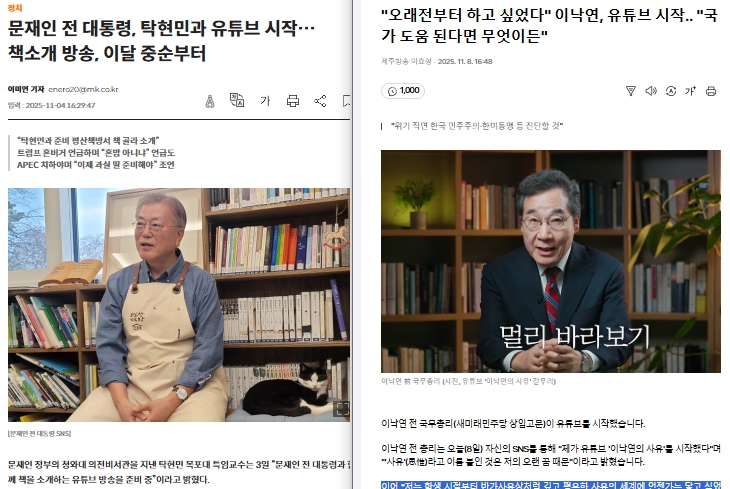
Task: Bookmark the left article
Action: coord(346,101)
